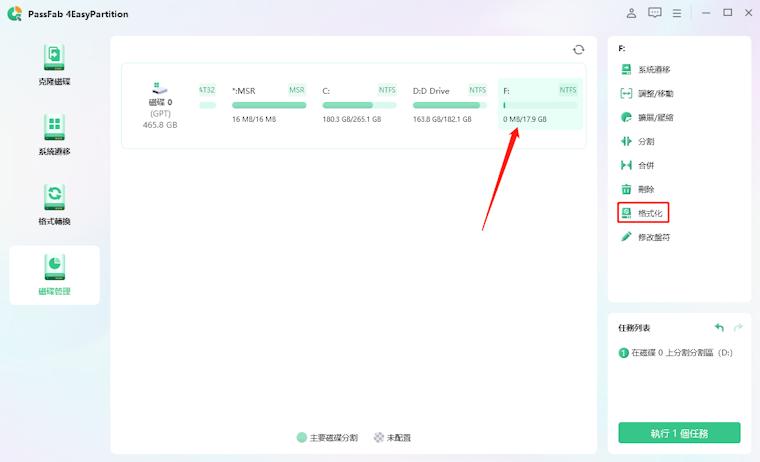Viewport: 760px width, 462px height.
Task: Select the partially visible FAT32 partition
Action: pyautogui.click(x=207, y=97)
